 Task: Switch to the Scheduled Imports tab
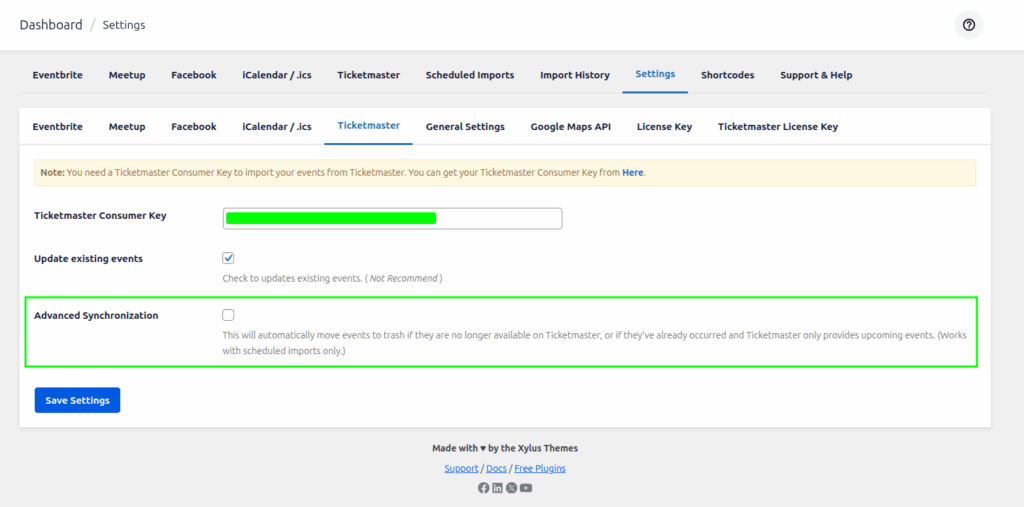[x=469, y=75]
